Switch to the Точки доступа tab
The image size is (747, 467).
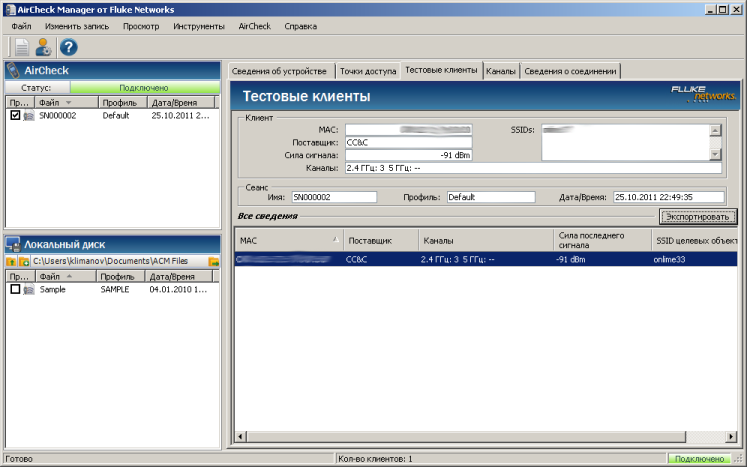(368, 71)
